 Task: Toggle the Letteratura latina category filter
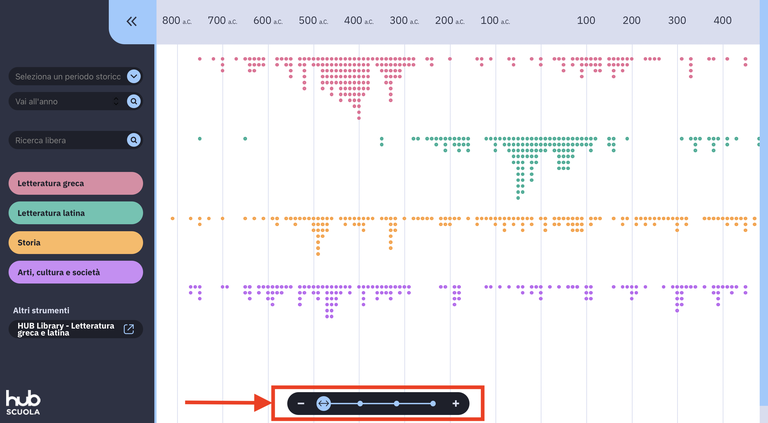coord(75,213)
